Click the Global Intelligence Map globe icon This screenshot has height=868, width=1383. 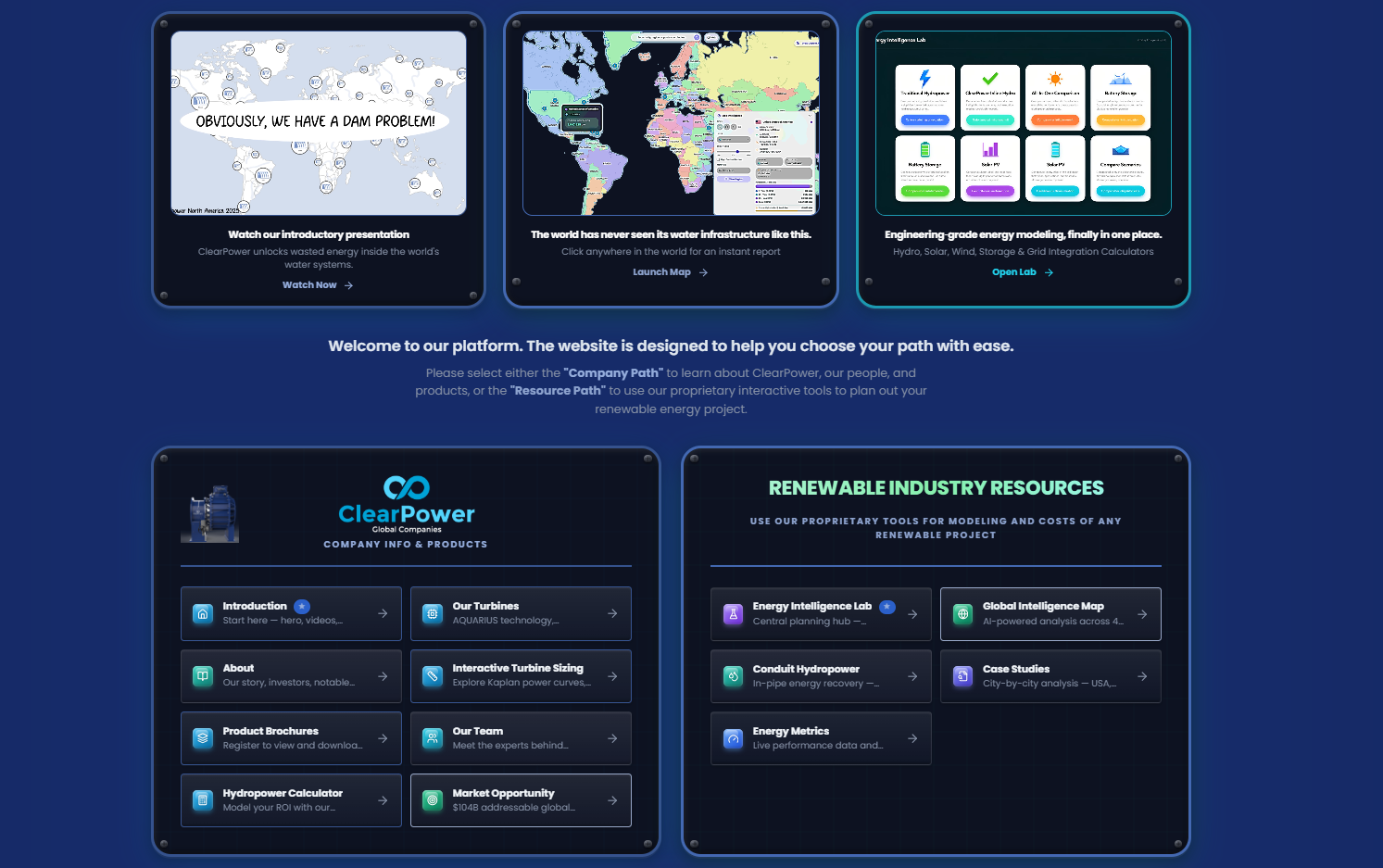[962, 614]
